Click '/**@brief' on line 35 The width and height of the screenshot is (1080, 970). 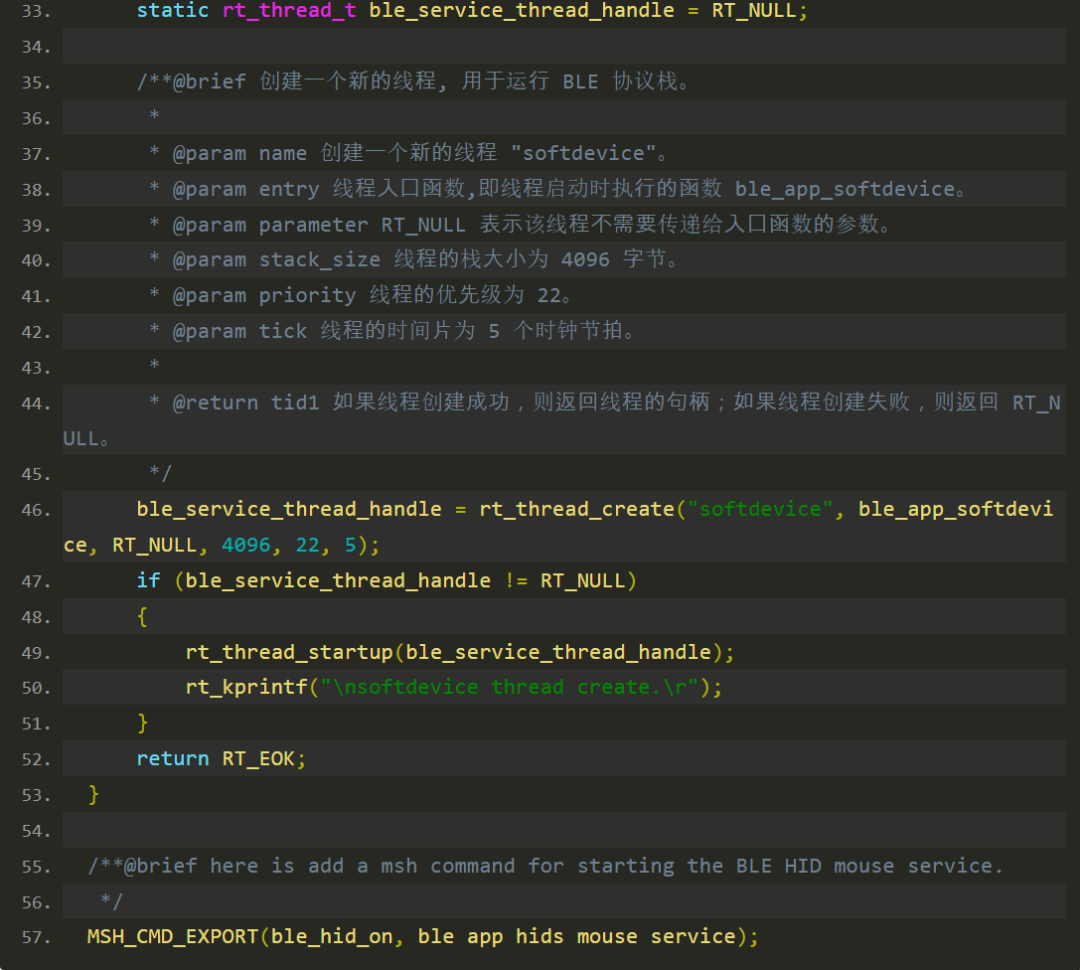(191, 82)
